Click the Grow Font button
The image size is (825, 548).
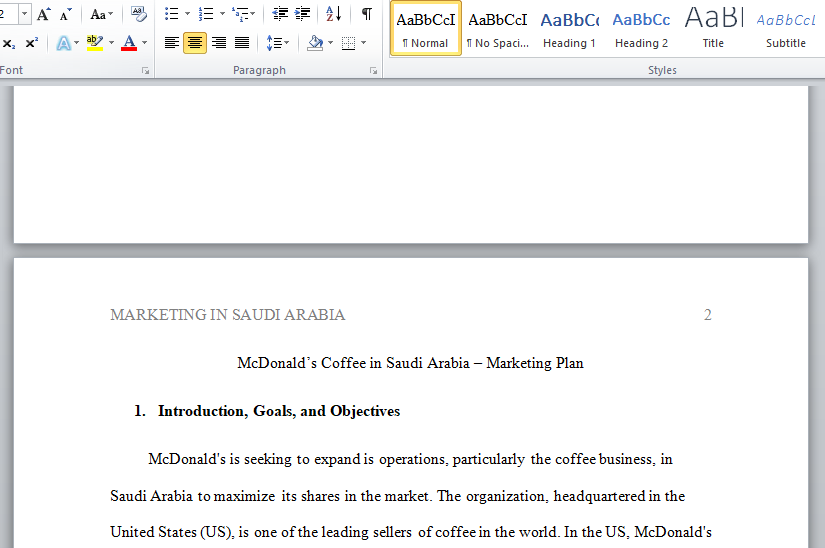coord(44,14)
